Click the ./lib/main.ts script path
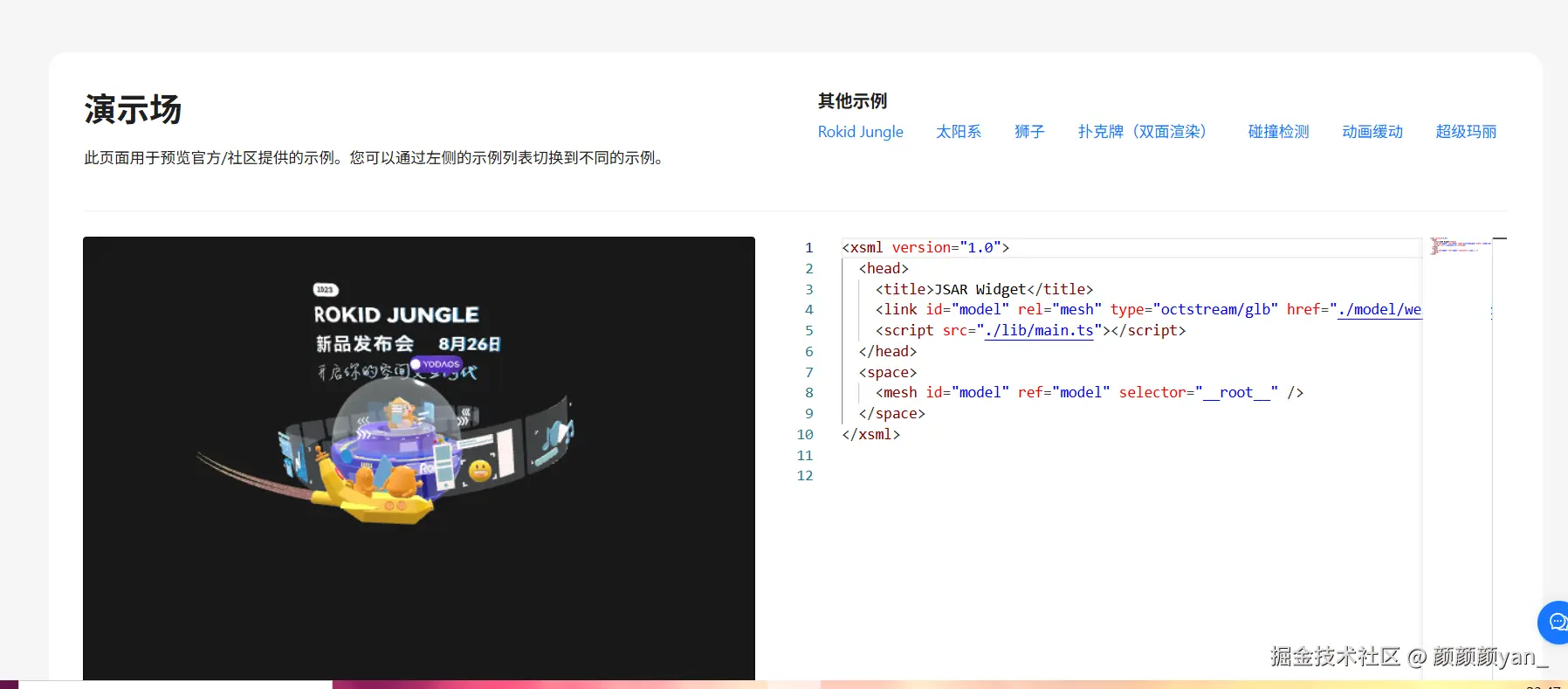 pyautogui.click(x=1039, y=331)
